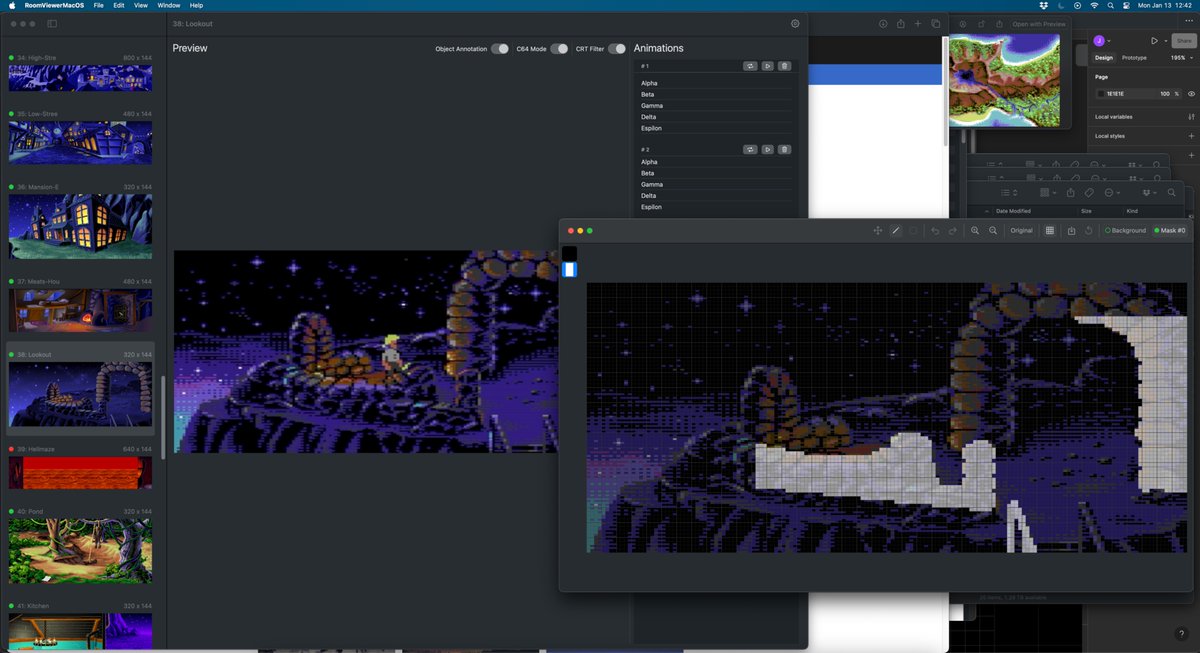Screen dimensions: 1200x653
Task: Click the 1E1E1E page color swatch
Action: pyautogui.click(x=1101, y=93)
